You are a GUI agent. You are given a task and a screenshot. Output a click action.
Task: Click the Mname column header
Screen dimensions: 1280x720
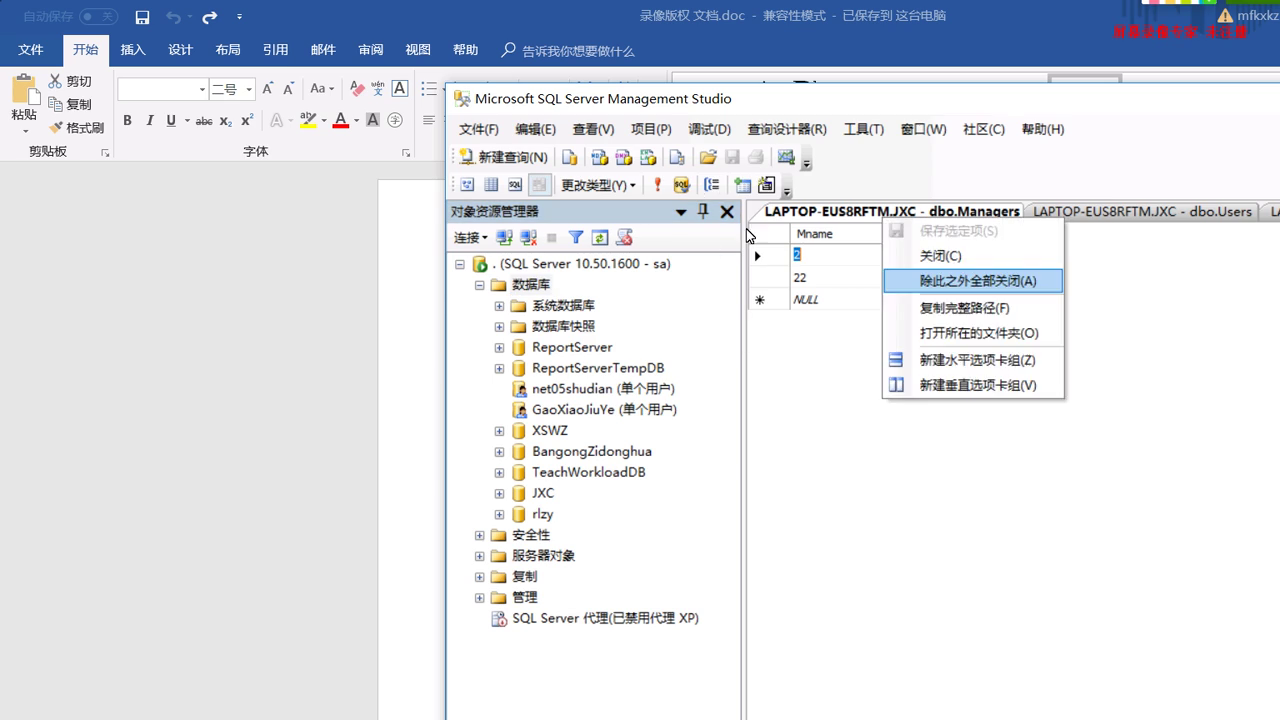(836, 234)
